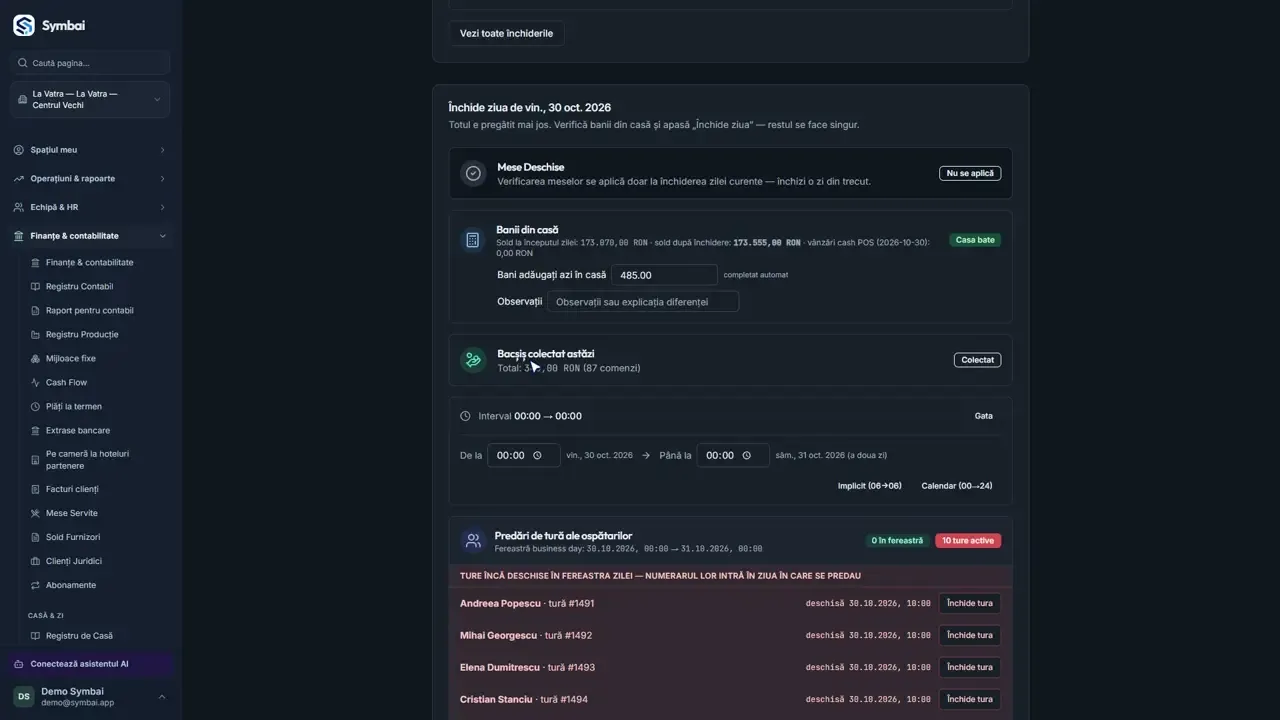Screen dimensions: 1280x720
Task: Click the Până la time input
Action: (733, 455)
